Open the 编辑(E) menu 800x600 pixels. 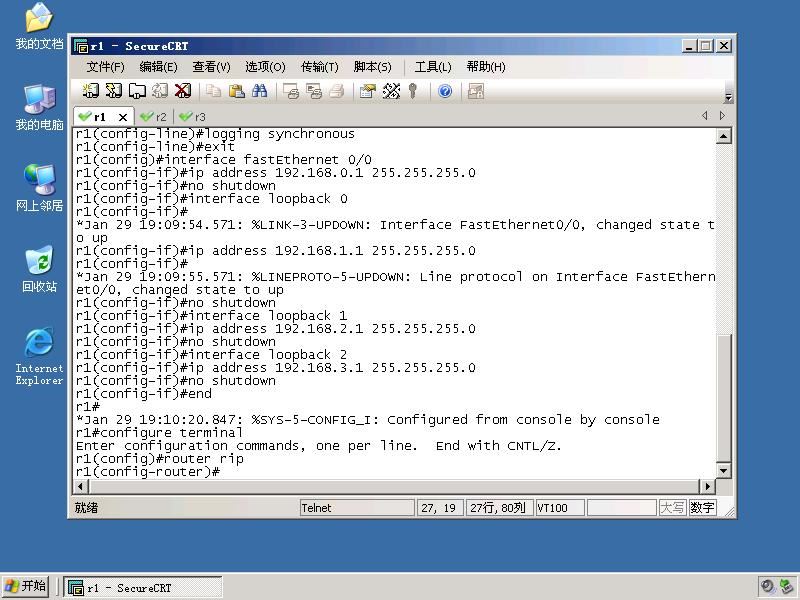click(158, 67)
